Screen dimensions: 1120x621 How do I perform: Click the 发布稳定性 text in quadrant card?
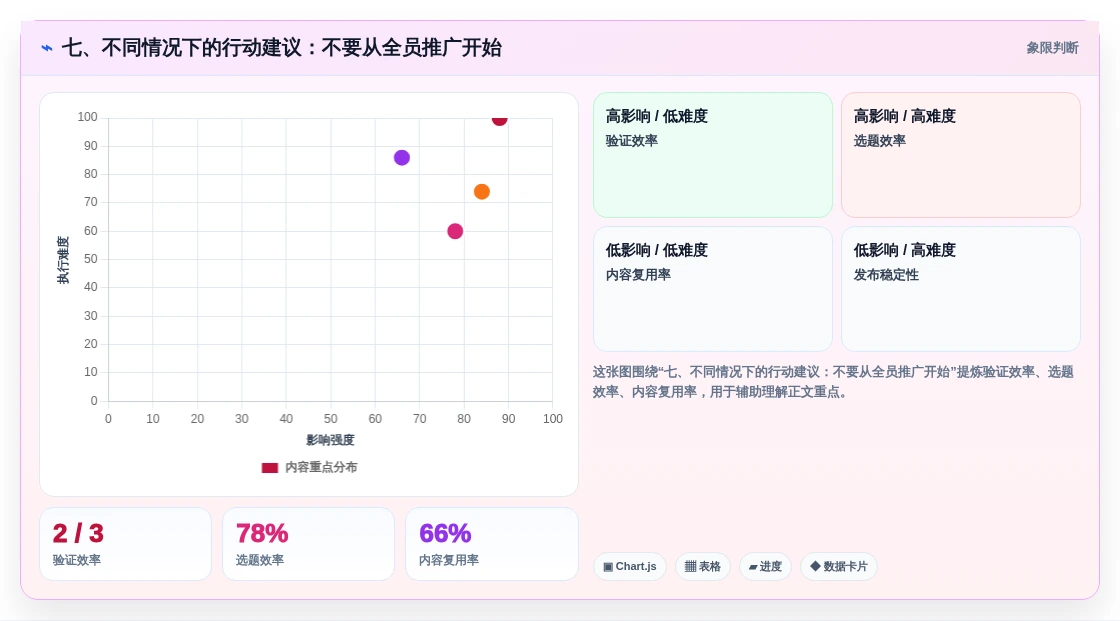886,275
